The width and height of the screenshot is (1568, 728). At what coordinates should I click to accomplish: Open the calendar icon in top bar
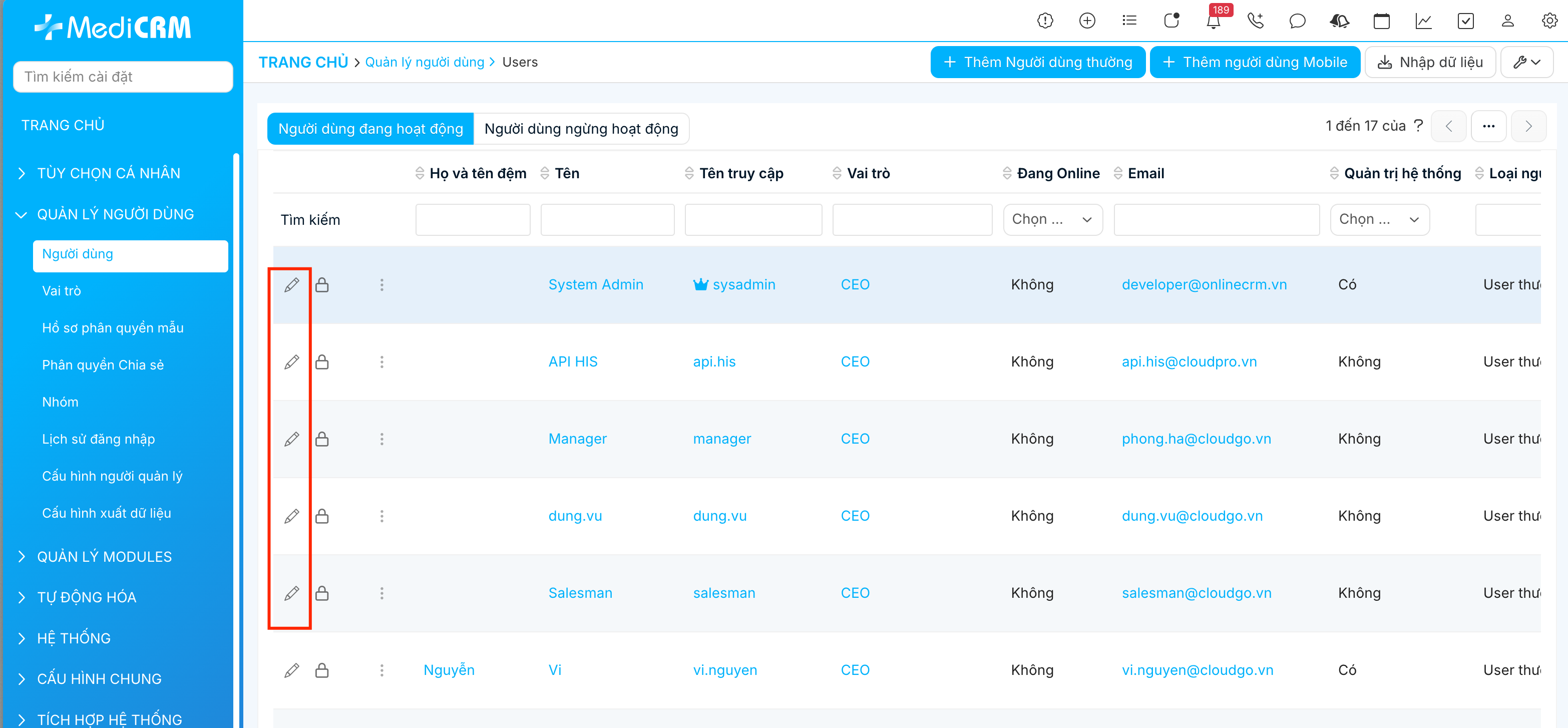pyautogui.click(x=1381, y=22)
